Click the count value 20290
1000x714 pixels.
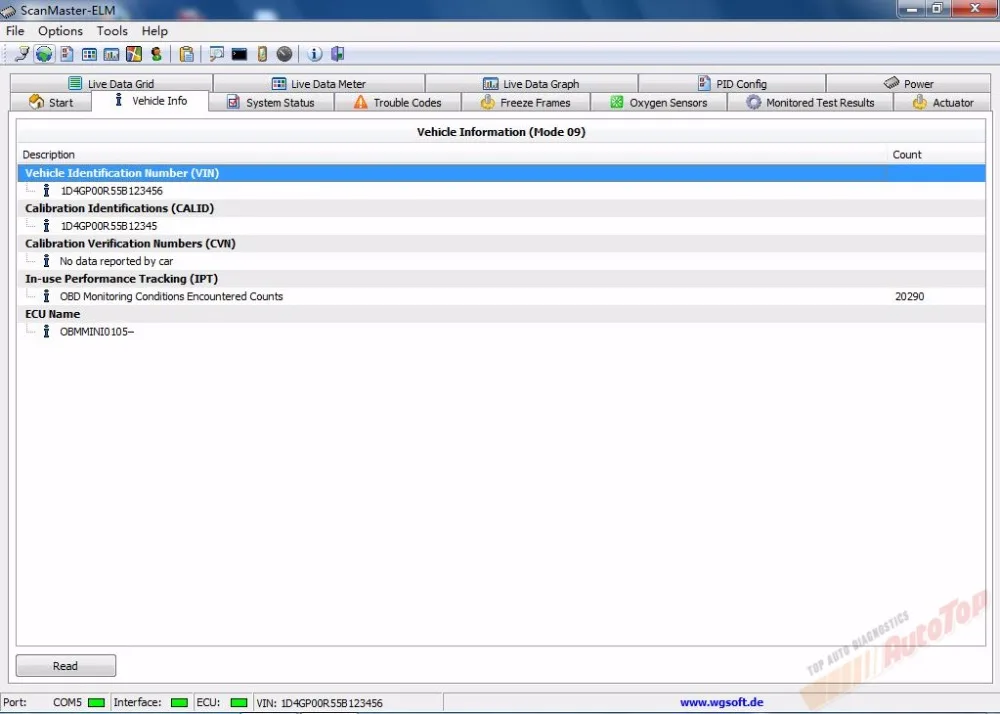pyautogui.click(x=909, y=296)
